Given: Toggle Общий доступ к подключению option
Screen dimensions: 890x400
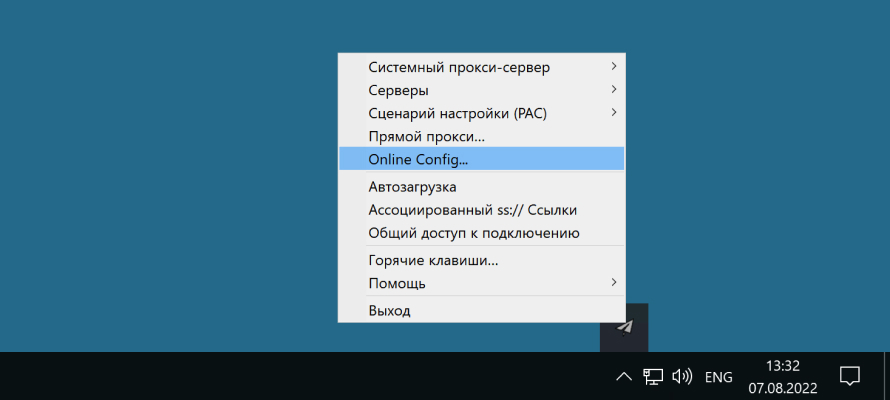Looking at the screenshot, I should coord(481,233).
